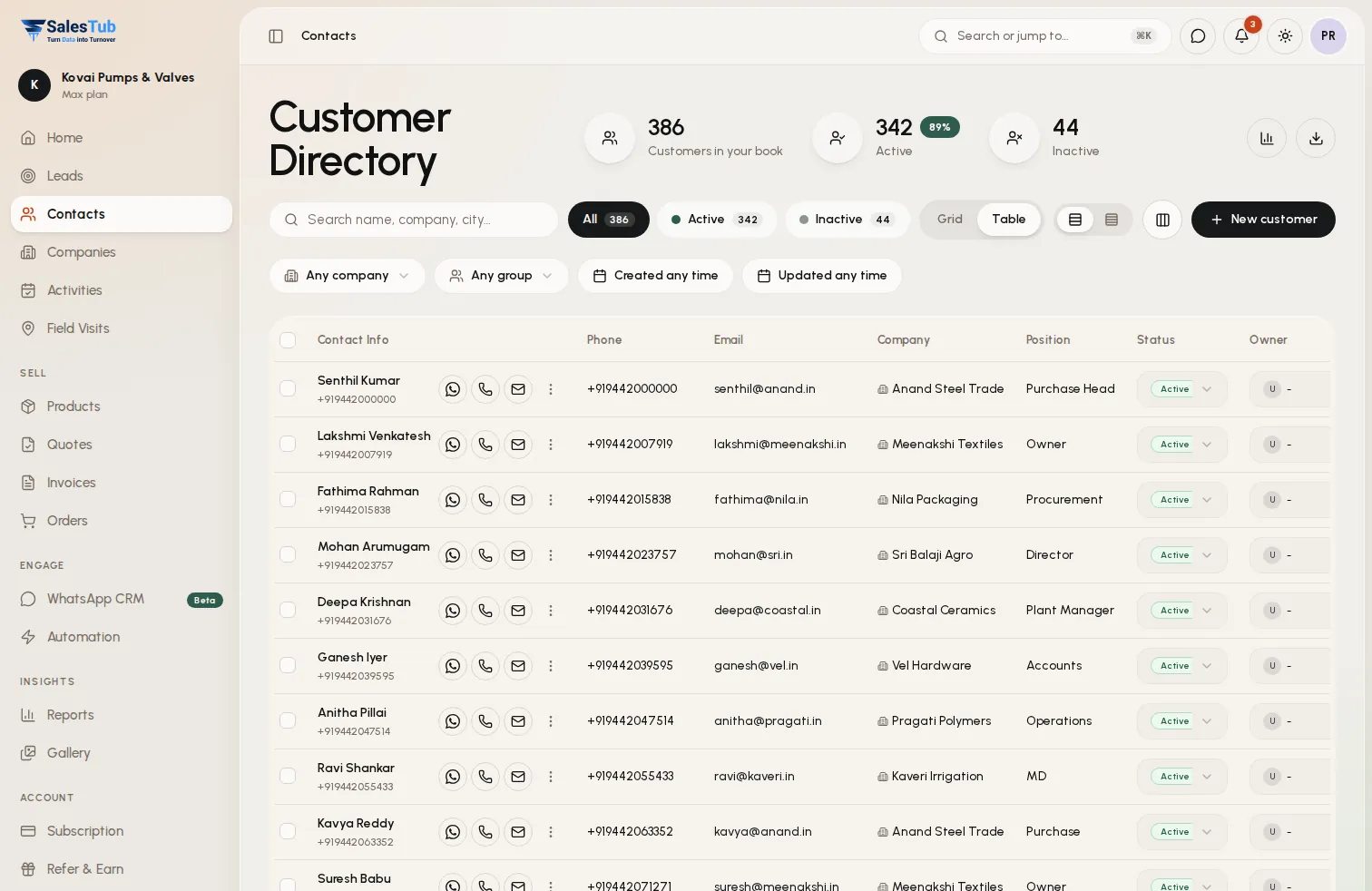Open status dropdown for Senthil Kumar
This screenshot has height=891, width=1372.
[1182, 389]
